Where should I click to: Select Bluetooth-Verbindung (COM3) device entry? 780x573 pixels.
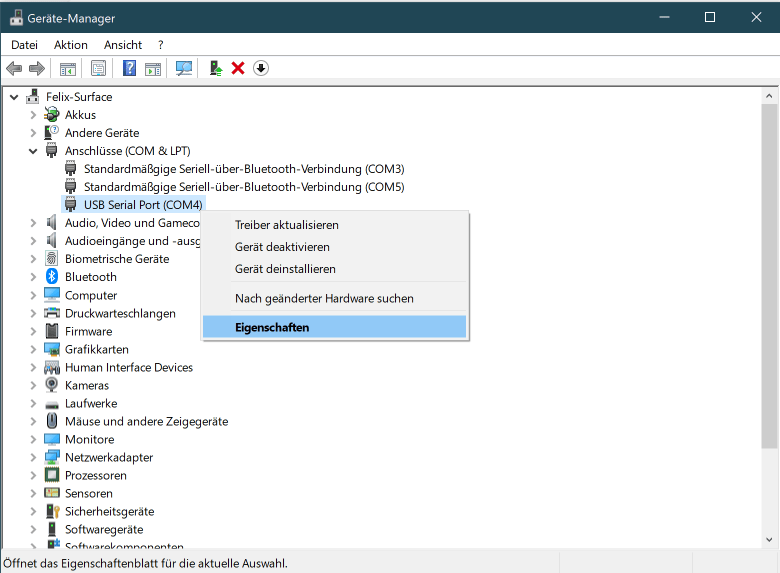pyautogui.click(x=243, y=169)
